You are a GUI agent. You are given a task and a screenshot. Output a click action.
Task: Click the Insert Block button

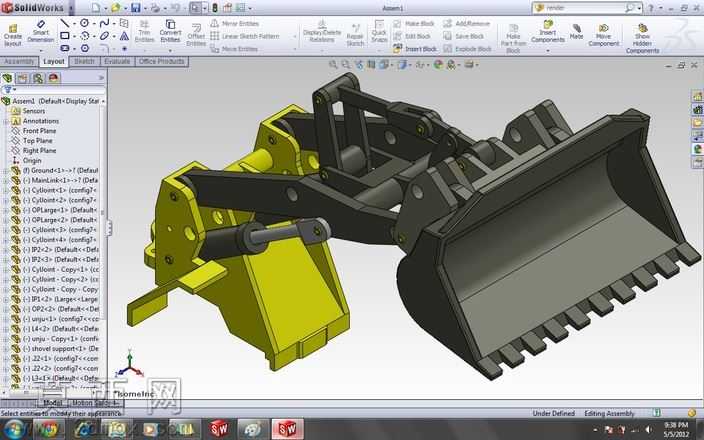(x=415, y=48)
